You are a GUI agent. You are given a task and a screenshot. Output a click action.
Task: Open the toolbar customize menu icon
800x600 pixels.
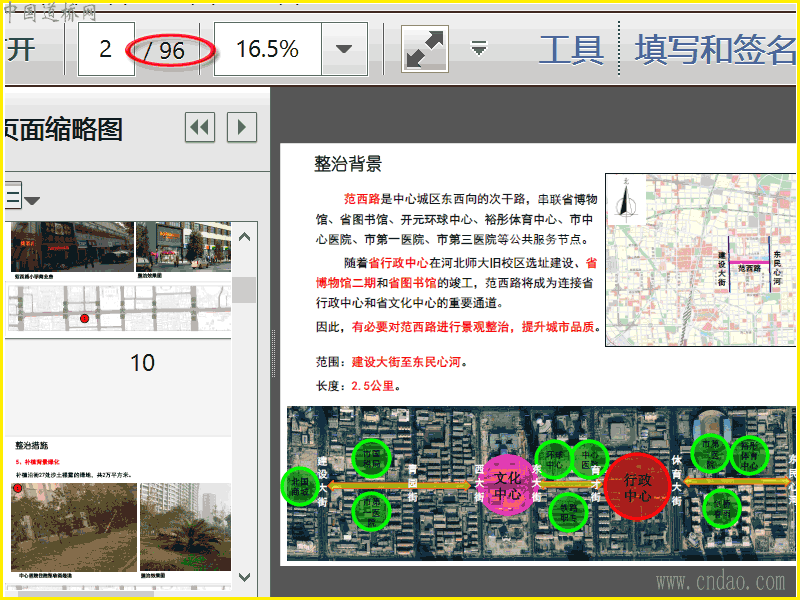click(479, 48)
